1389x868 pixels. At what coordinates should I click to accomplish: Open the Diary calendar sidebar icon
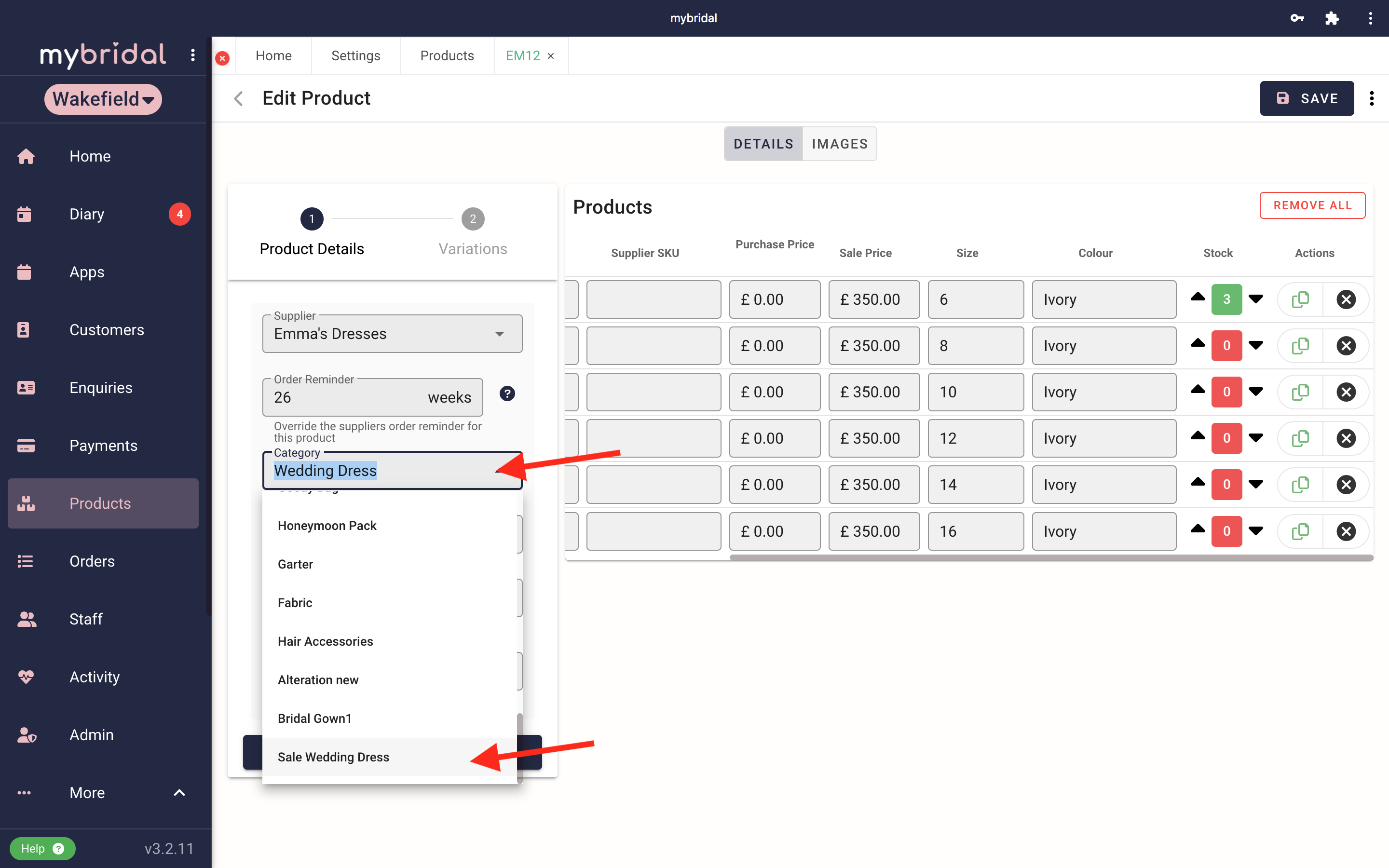coord(24,214)
